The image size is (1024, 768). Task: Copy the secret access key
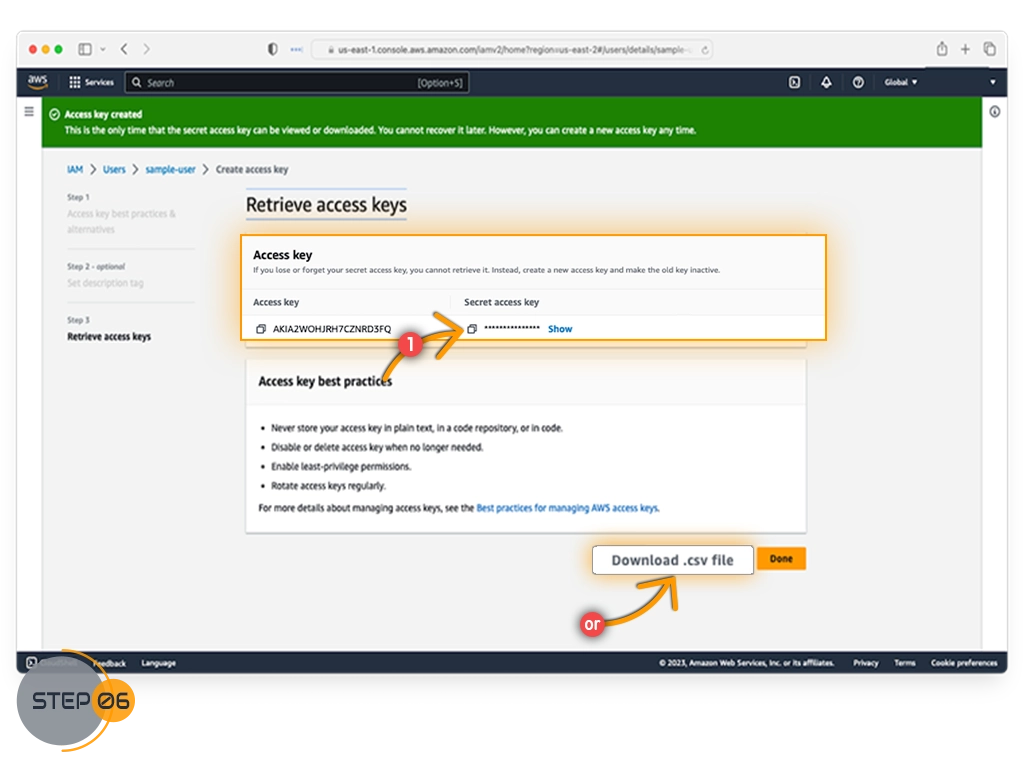point(472,329)
